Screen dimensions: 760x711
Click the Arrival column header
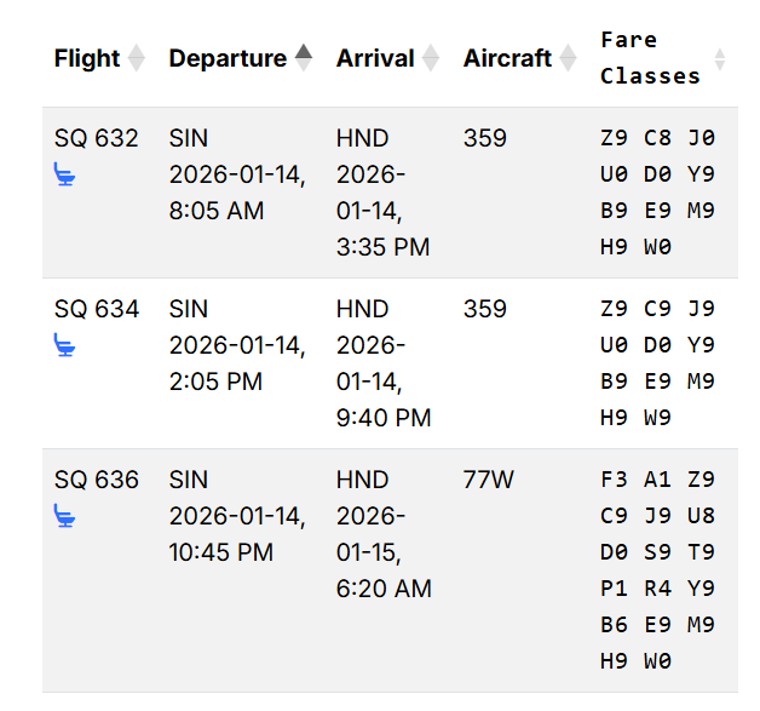374,59
